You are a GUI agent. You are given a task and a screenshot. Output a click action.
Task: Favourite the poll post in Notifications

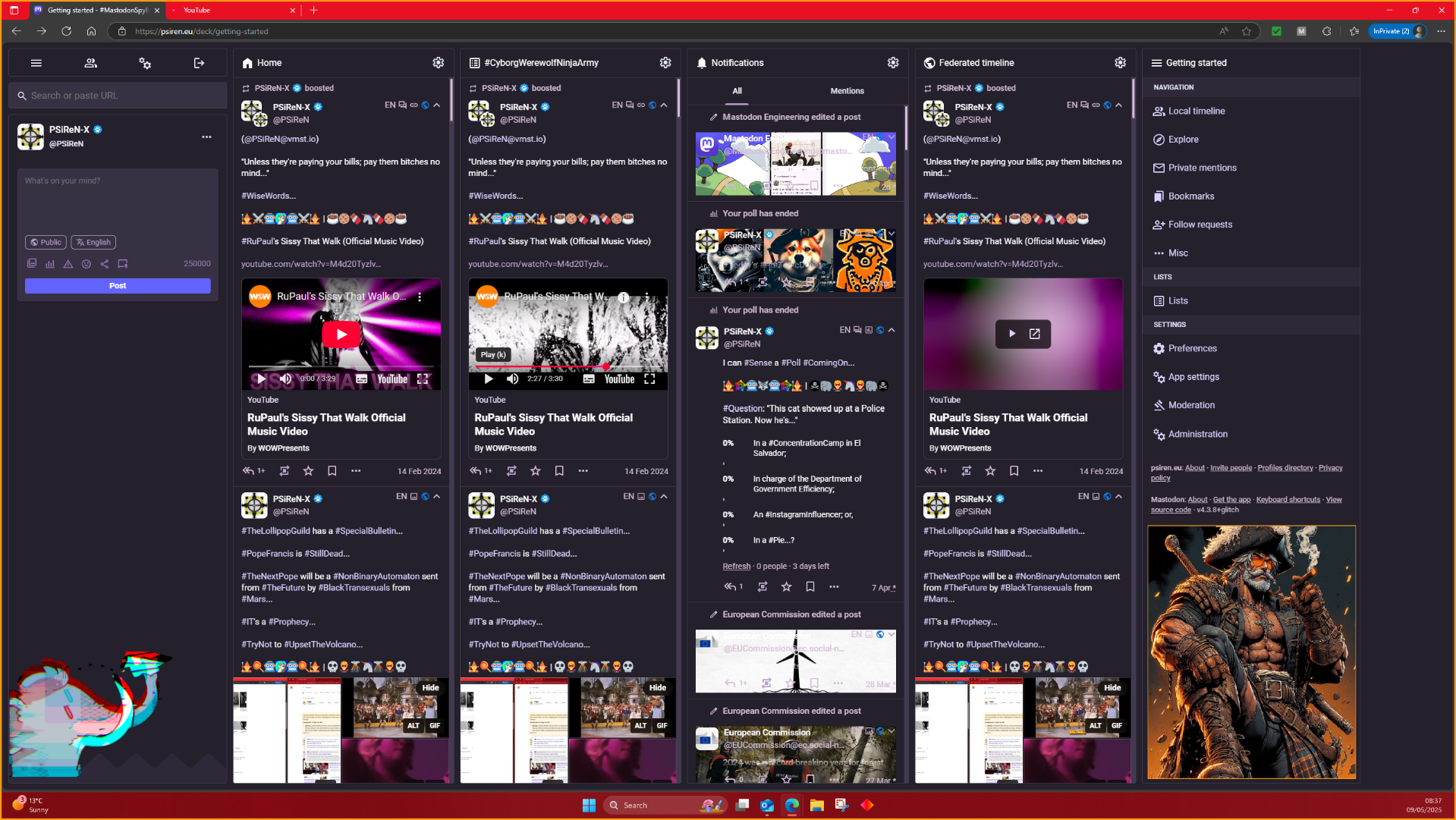786,587
